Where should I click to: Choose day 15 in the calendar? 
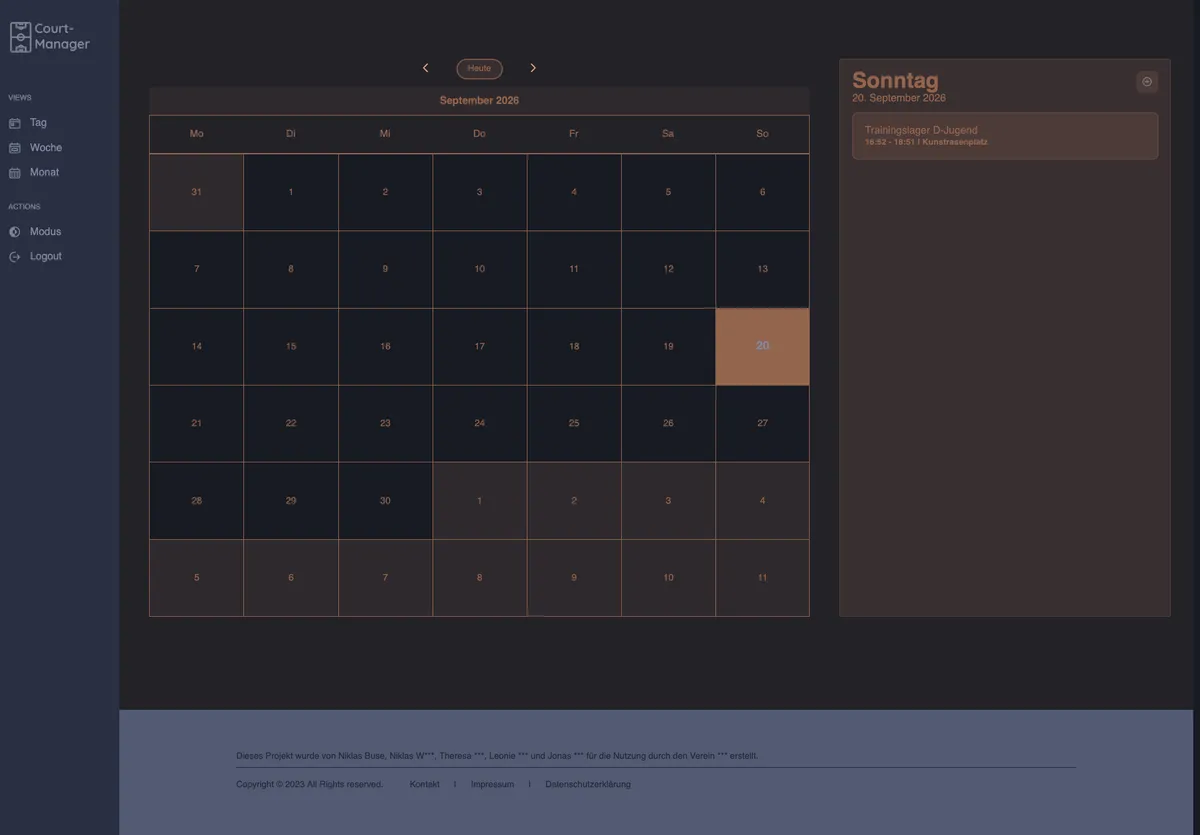pos(291,346)
